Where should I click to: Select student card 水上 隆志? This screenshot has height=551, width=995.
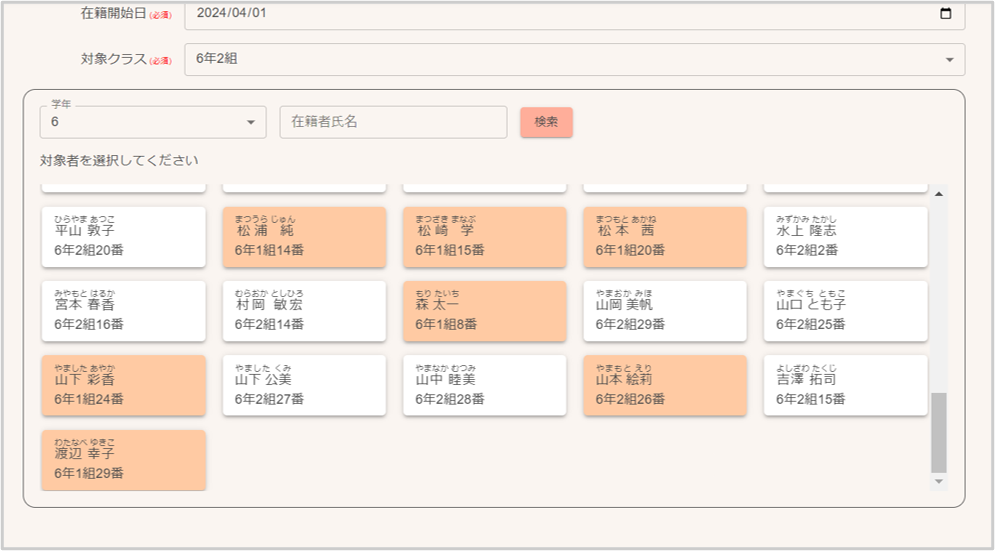[x=845, y=237]
